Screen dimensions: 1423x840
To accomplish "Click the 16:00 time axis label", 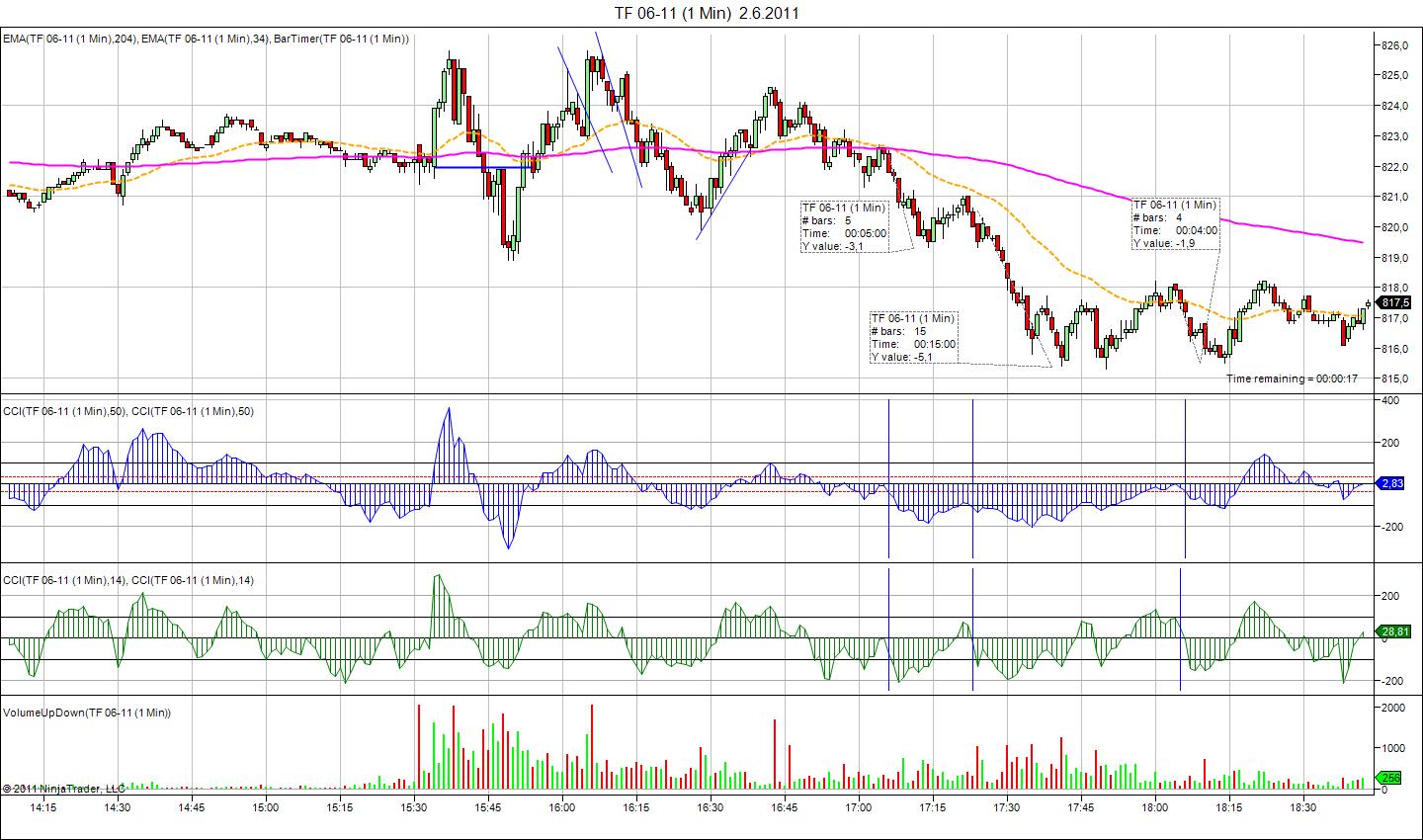I will [562, 807].
